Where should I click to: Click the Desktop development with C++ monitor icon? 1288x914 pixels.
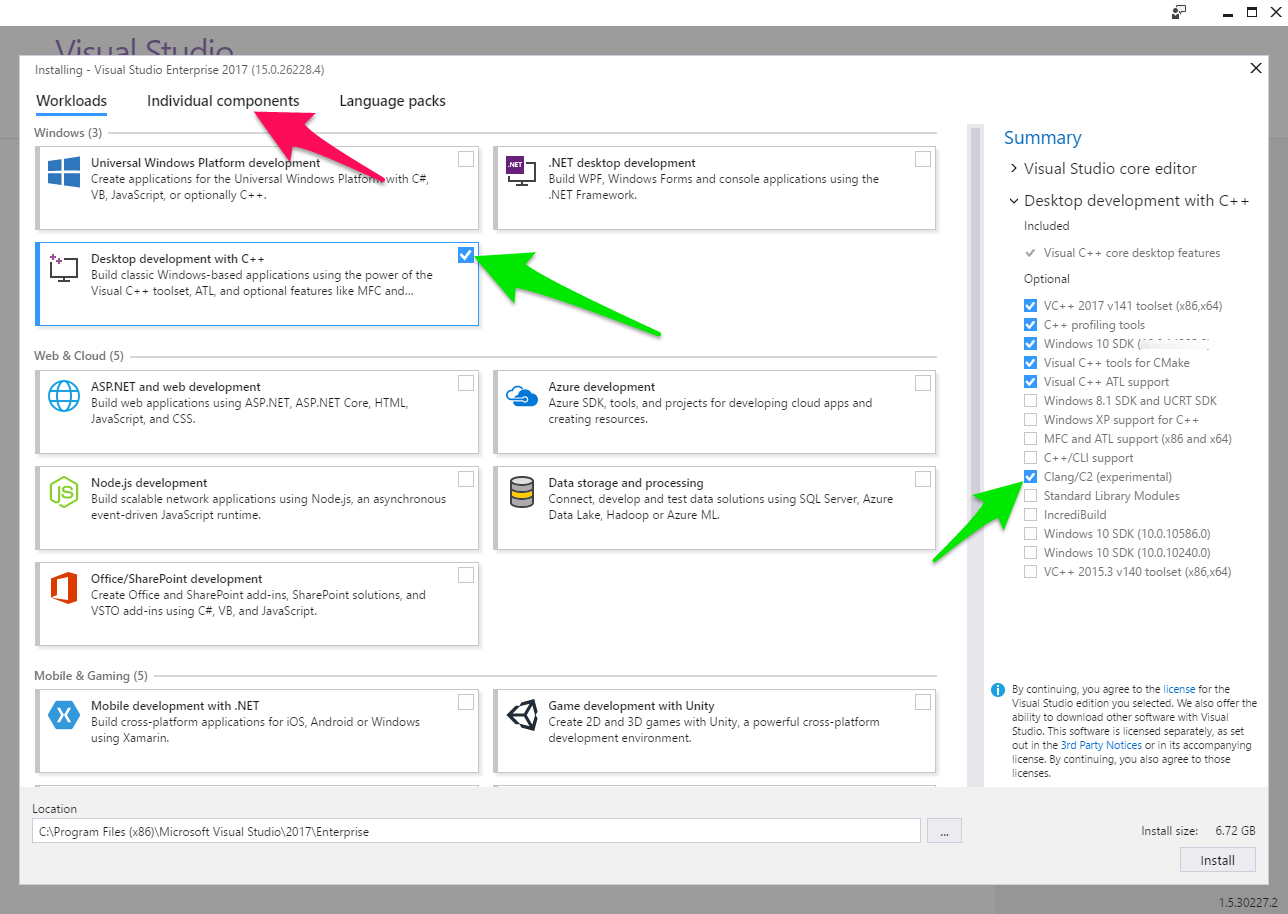(64, 267)
